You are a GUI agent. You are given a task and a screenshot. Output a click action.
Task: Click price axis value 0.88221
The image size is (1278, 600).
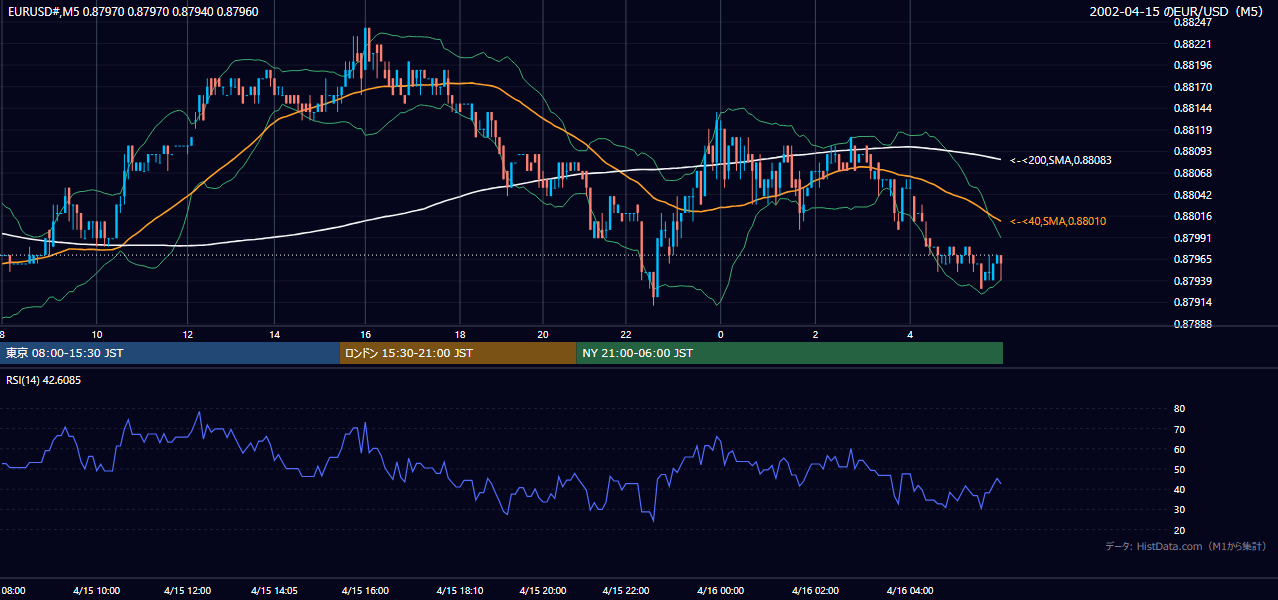pyautogui.click(x=1192, y=44)
